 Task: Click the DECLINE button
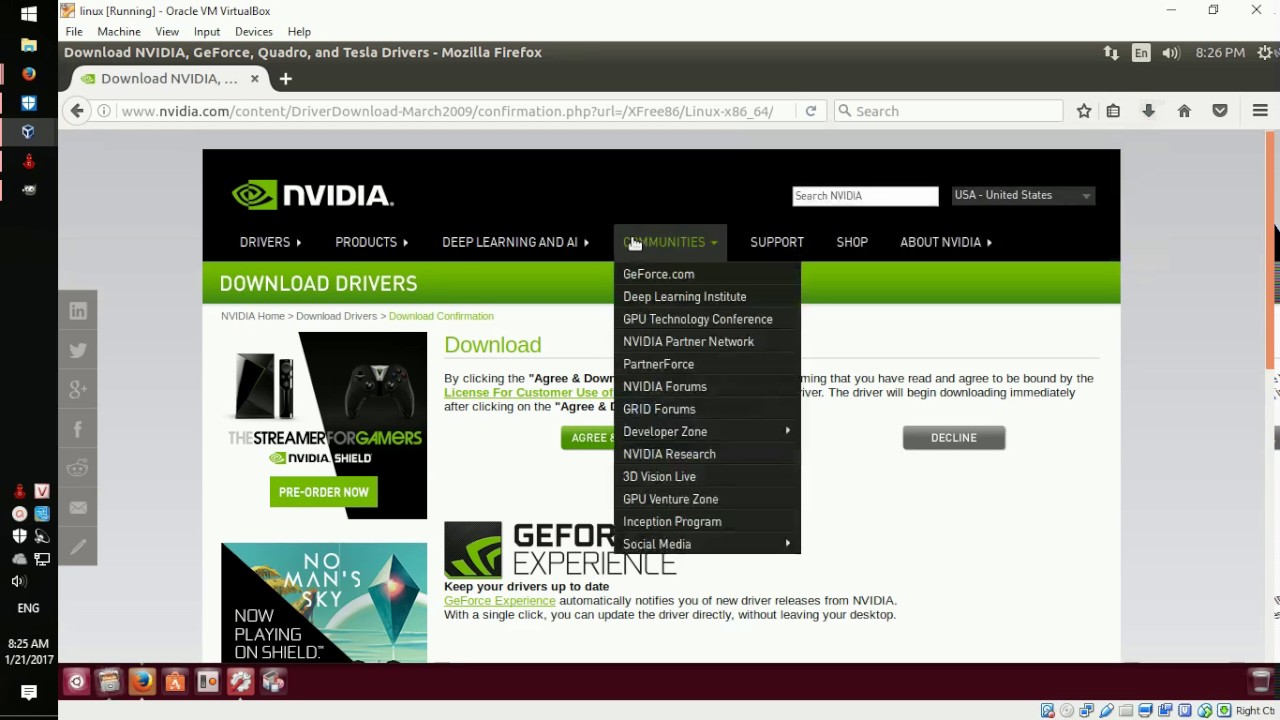[x=954, y=437]
